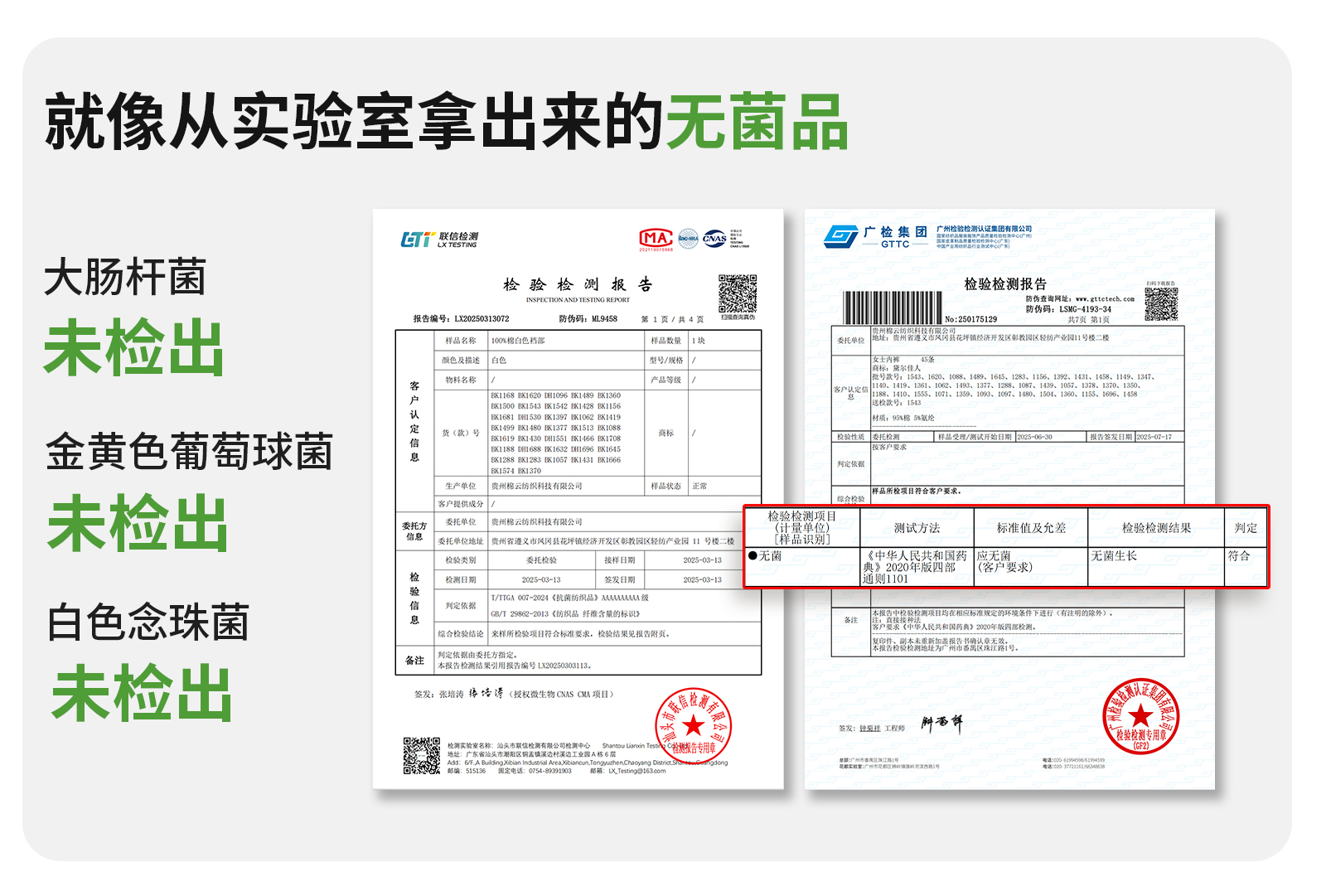Click the 判定 column header
The width and height of the screenshot is (1326, 896).
[1246, 528]
